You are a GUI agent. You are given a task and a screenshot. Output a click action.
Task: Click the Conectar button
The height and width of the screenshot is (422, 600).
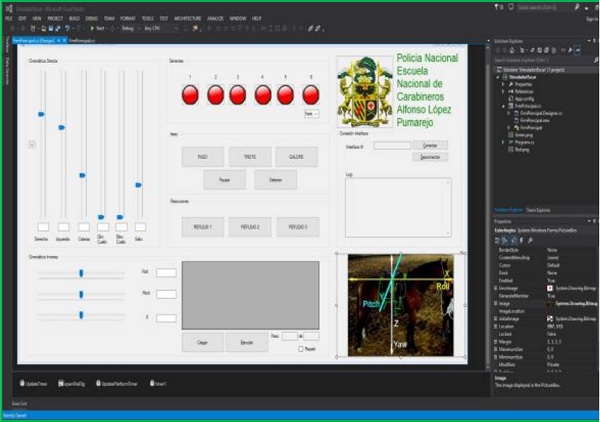point(430,145)
